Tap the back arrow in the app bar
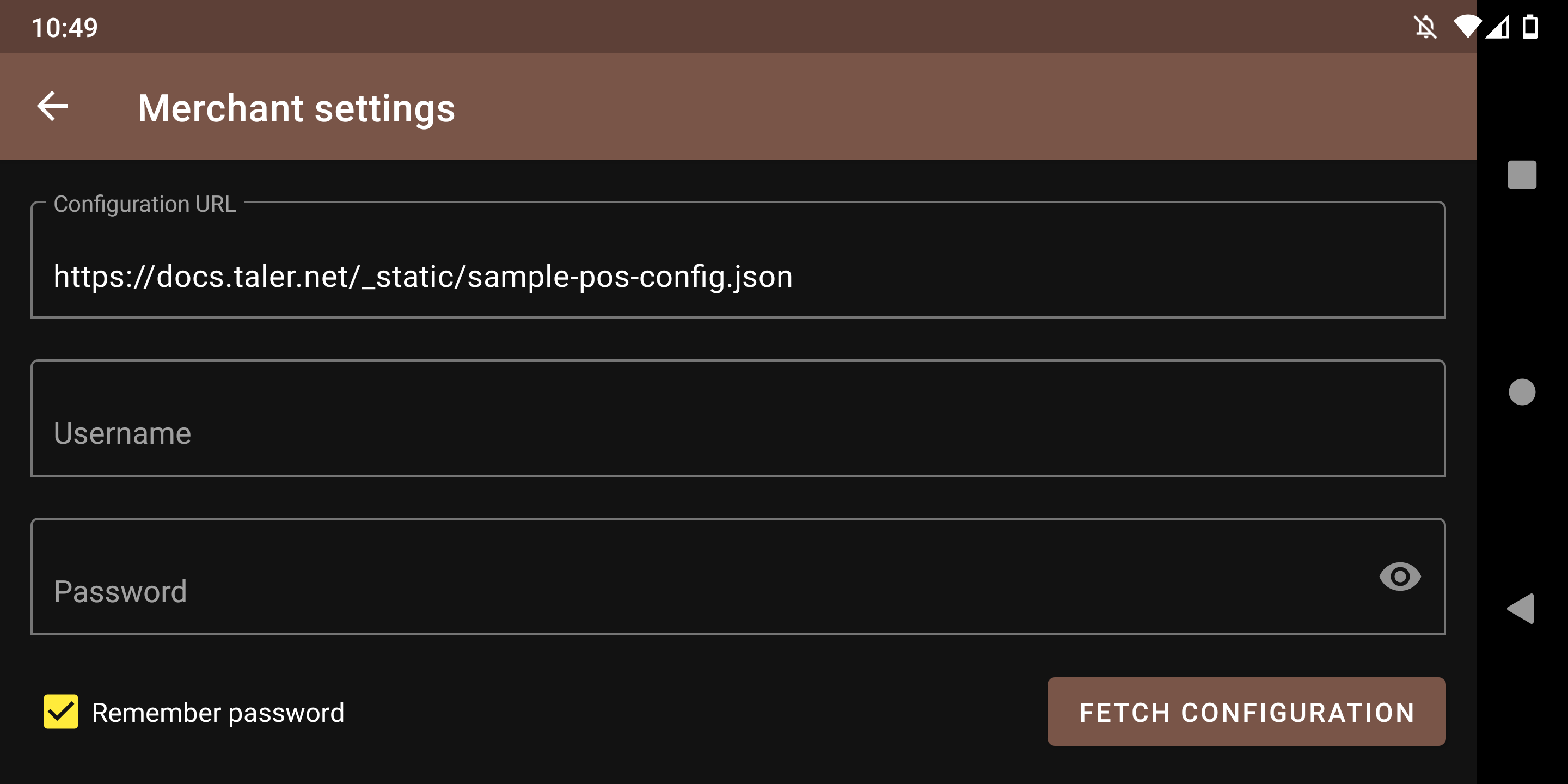The height and width of the screenshot is (784, 1568). tap(52, 107)
